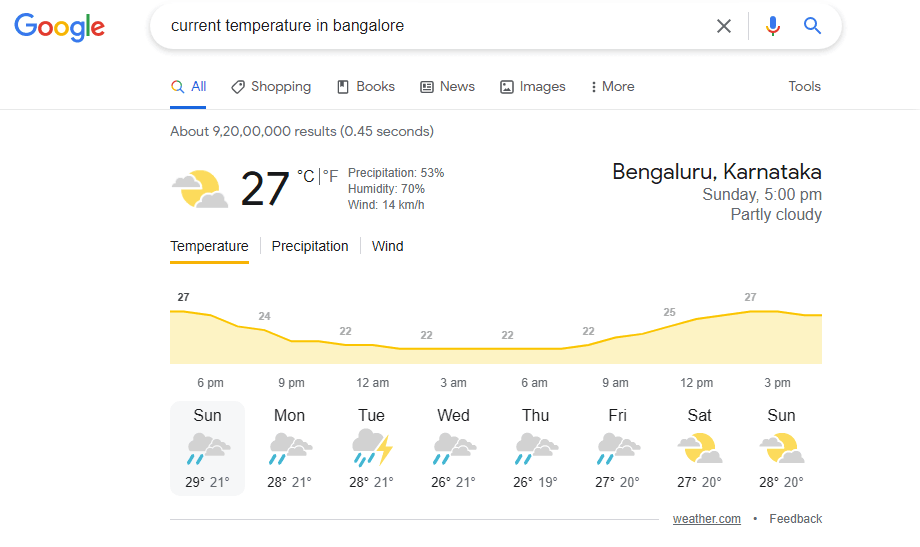Start voice search with the microphone icon
Screen dimensions: 920x547
click(x=773, y=26)
